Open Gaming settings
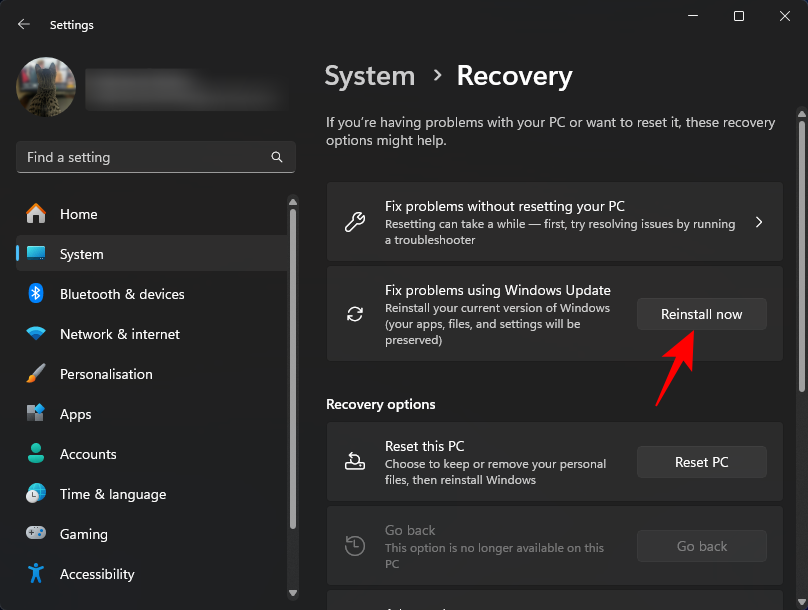The image size is (808, 610). pyautogui.click(x=152, y=534)
